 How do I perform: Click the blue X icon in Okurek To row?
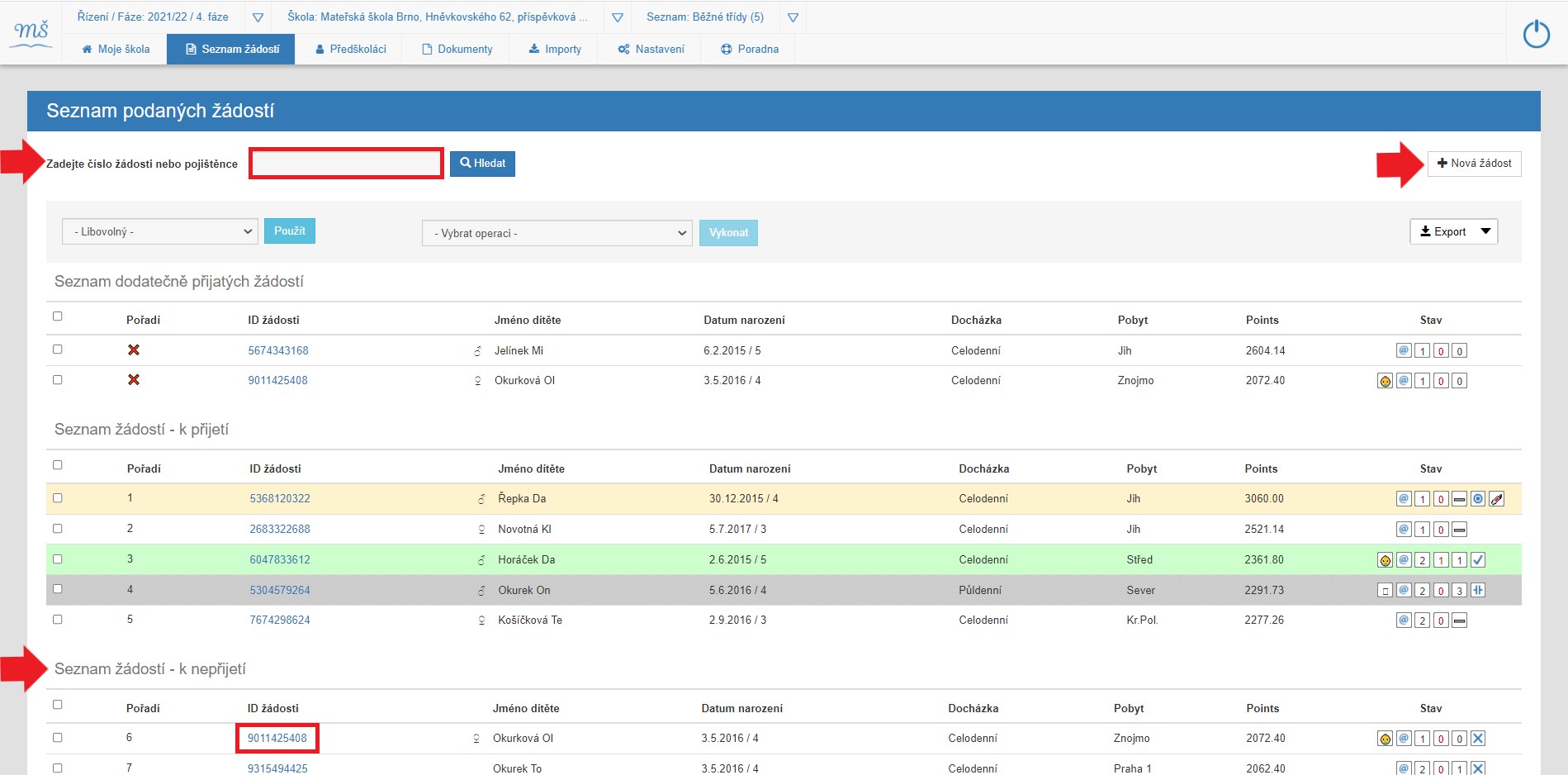point(1478,768)
